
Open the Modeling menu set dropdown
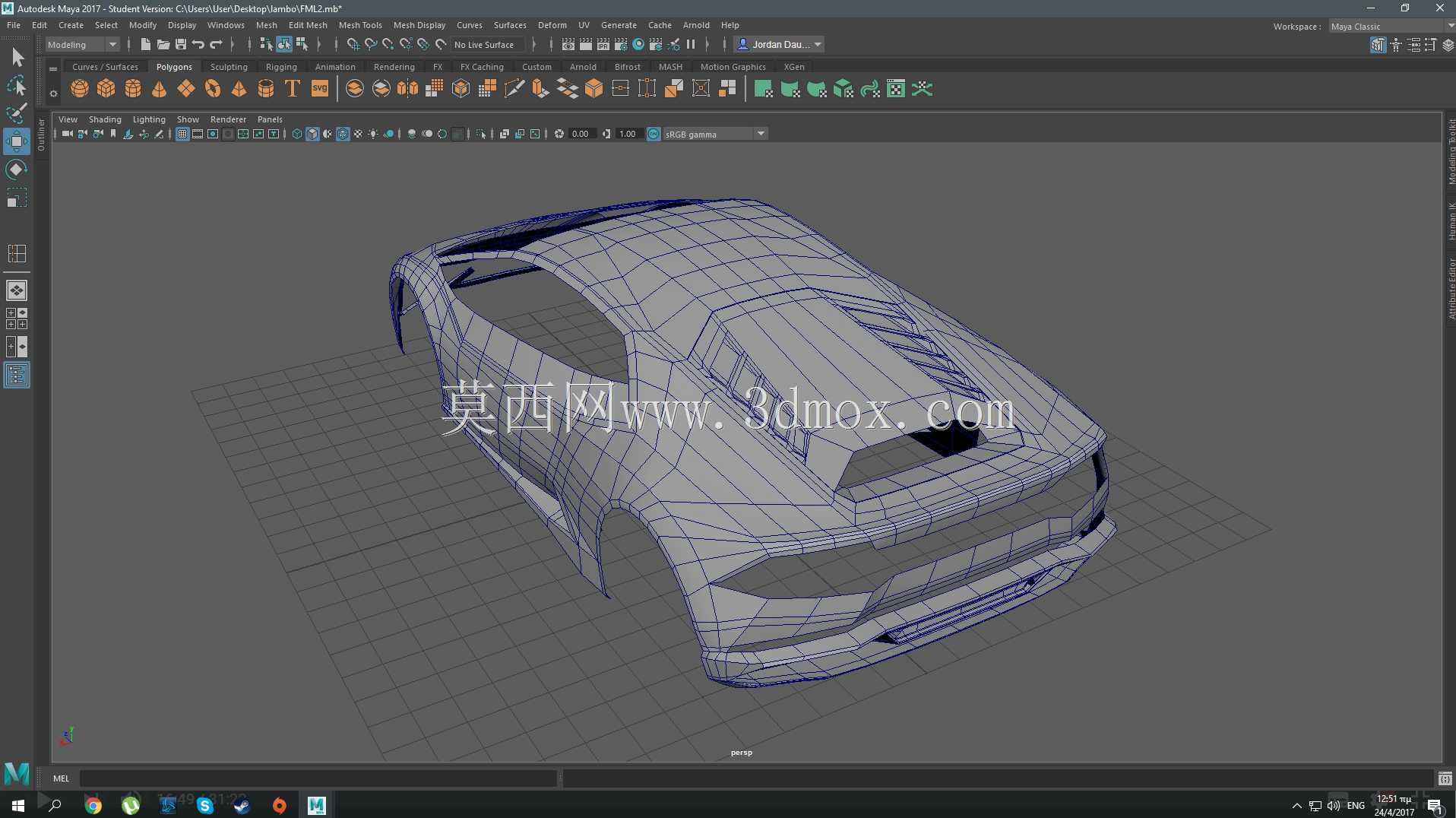coord(83,44)
